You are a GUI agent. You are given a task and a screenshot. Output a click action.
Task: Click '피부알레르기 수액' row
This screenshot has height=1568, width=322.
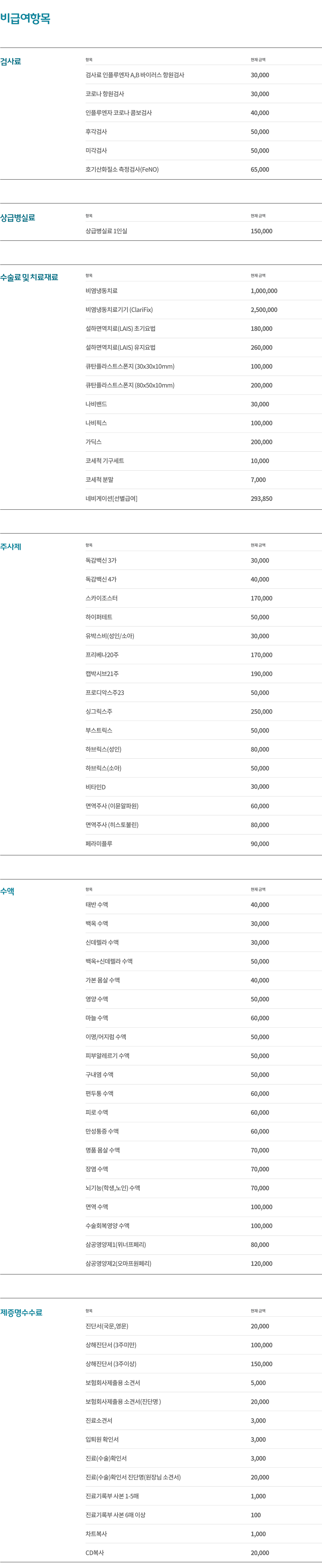tap(107, 1056)
